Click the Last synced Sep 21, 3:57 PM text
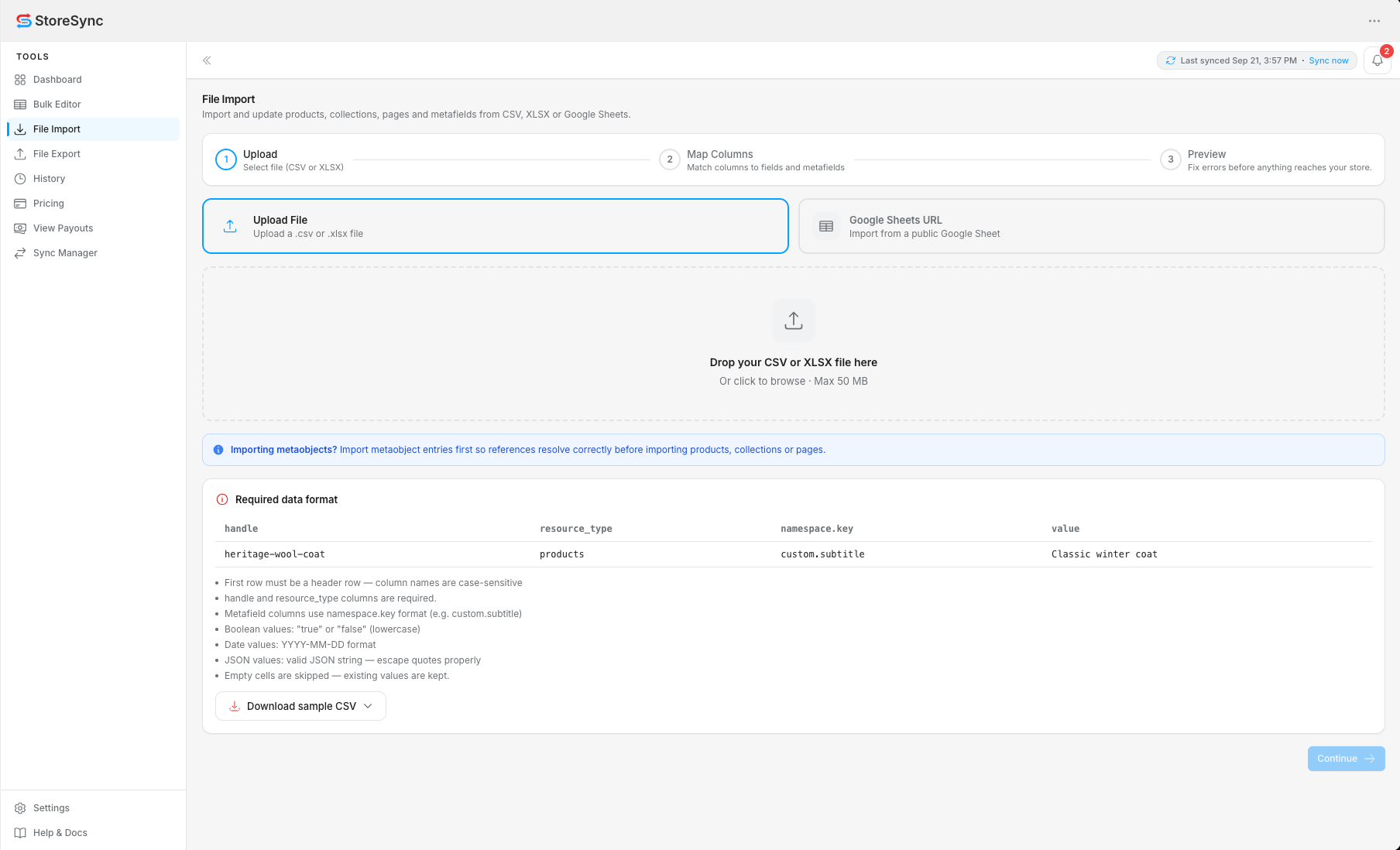The width and height of the screenshot is (1400, 850). click(x=1238, y=60)
